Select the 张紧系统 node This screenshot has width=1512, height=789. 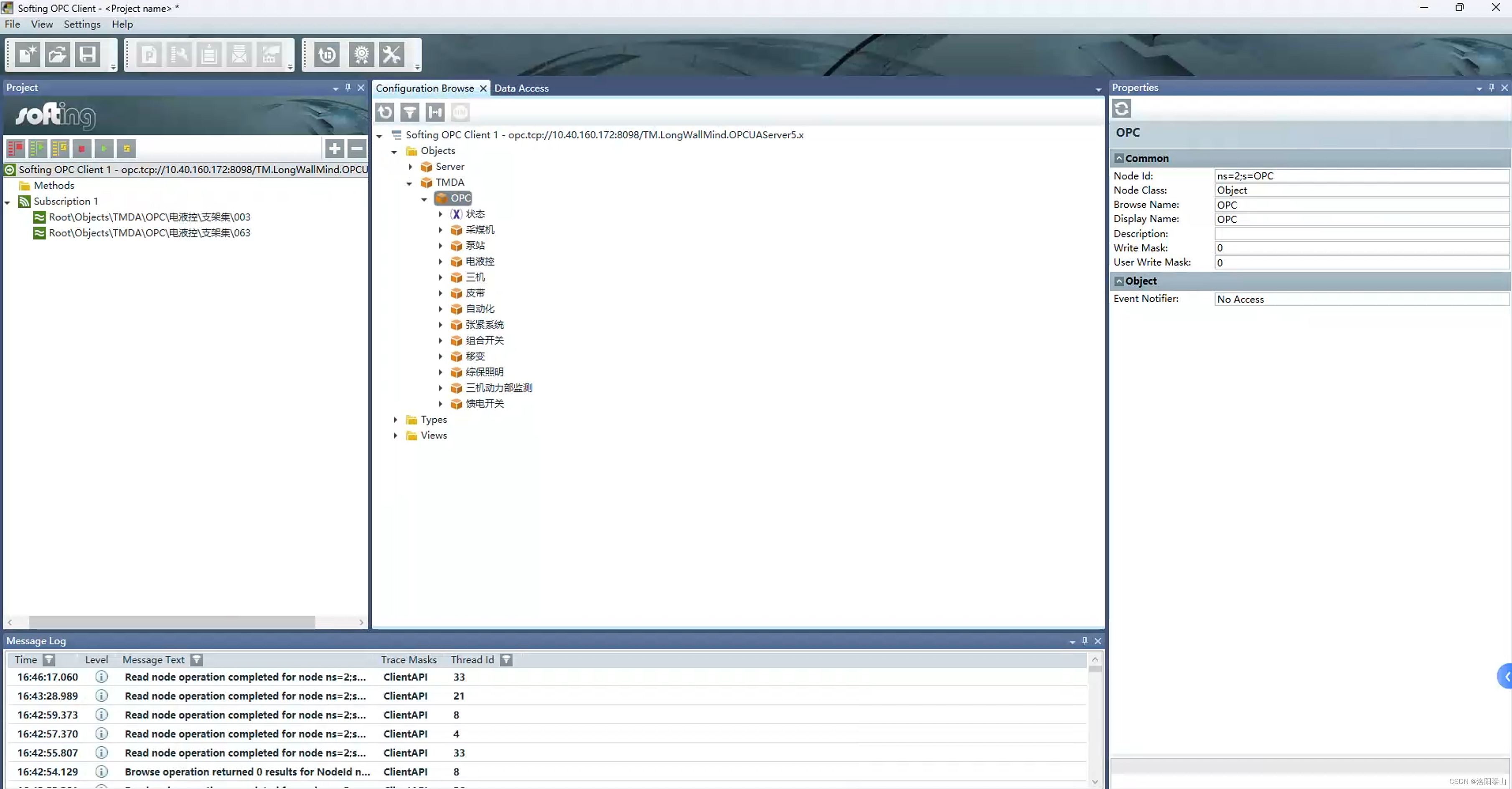point(484,324)
